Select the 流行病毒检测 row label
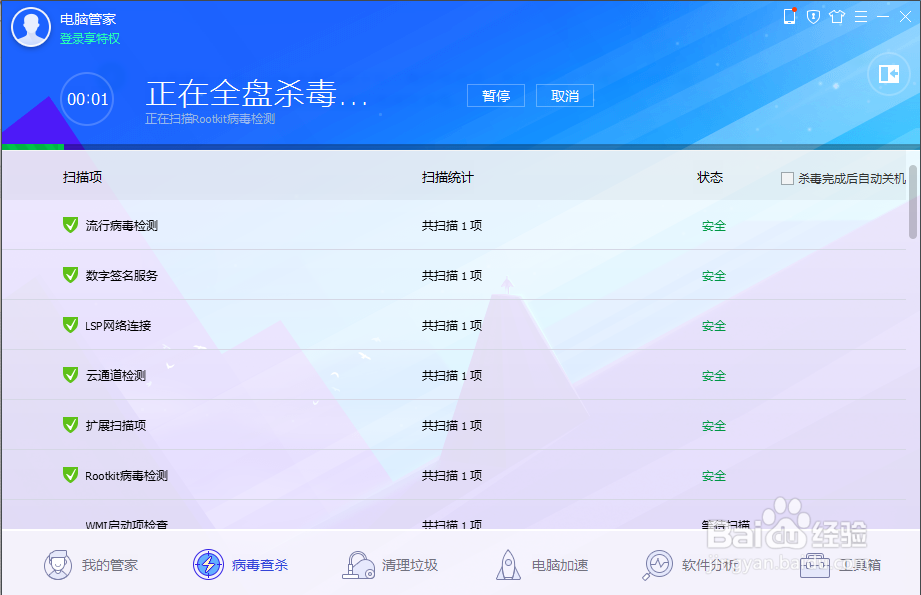The width and height of the screenshot is (921, 595). (x=122, y=226)
